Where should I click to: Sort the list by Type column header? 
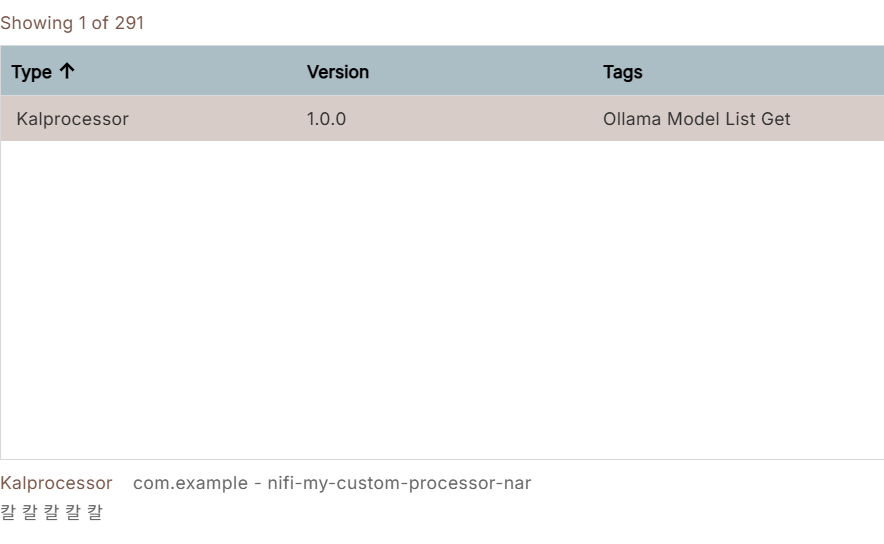[32, 72]
